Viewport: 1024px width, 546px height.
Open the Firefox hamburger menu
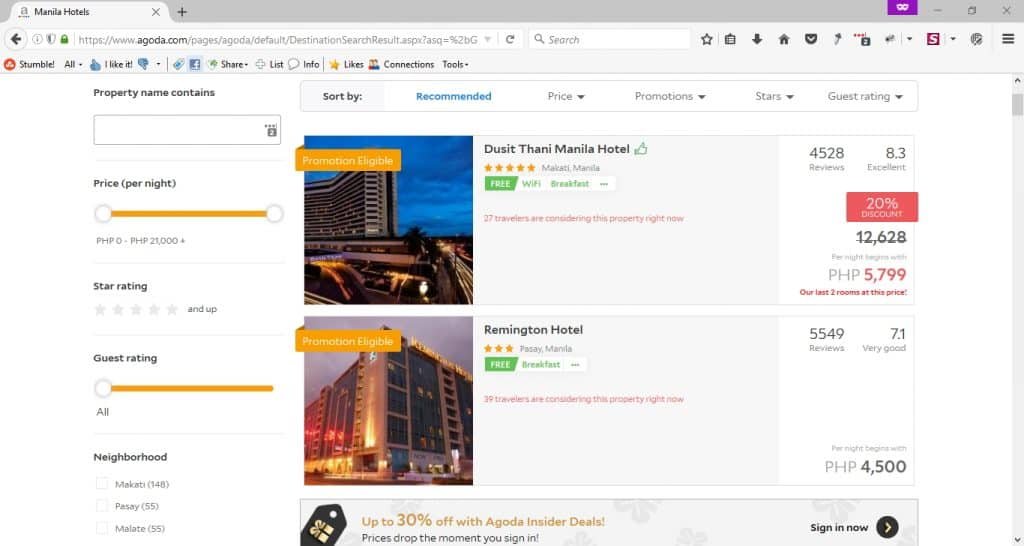coord(1008,39)
